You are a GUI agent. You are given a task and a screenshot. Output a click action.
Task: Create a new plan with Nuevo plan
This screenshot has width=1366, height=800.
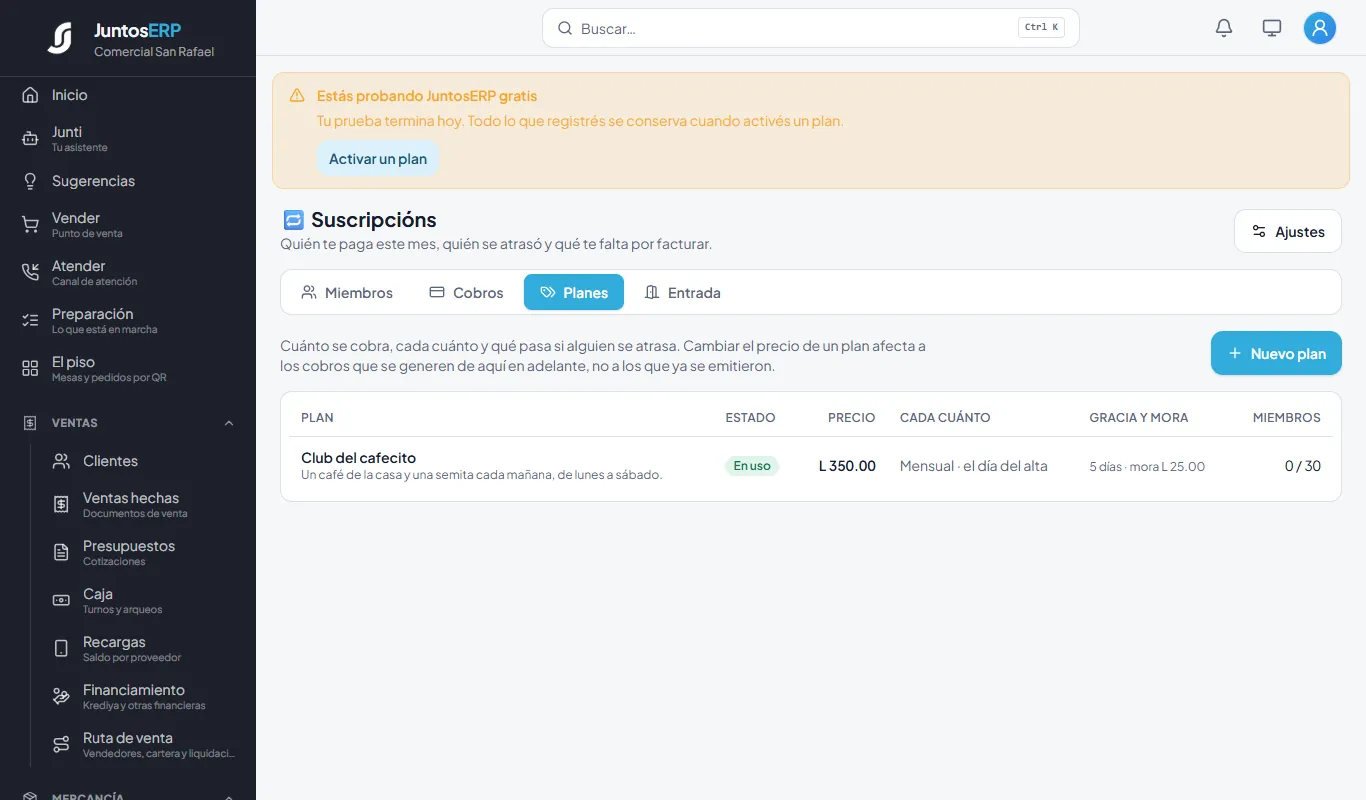1276,353
